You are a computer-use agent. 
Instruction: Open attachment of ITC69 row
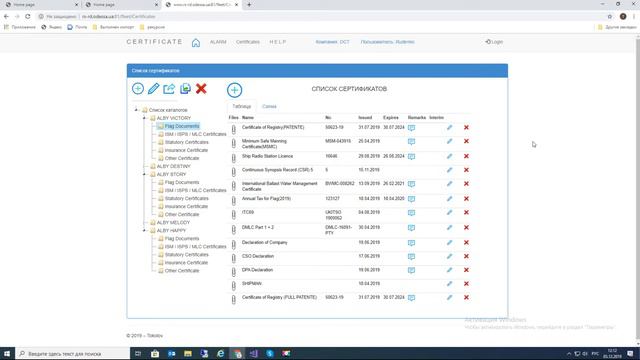coord(233,214)
